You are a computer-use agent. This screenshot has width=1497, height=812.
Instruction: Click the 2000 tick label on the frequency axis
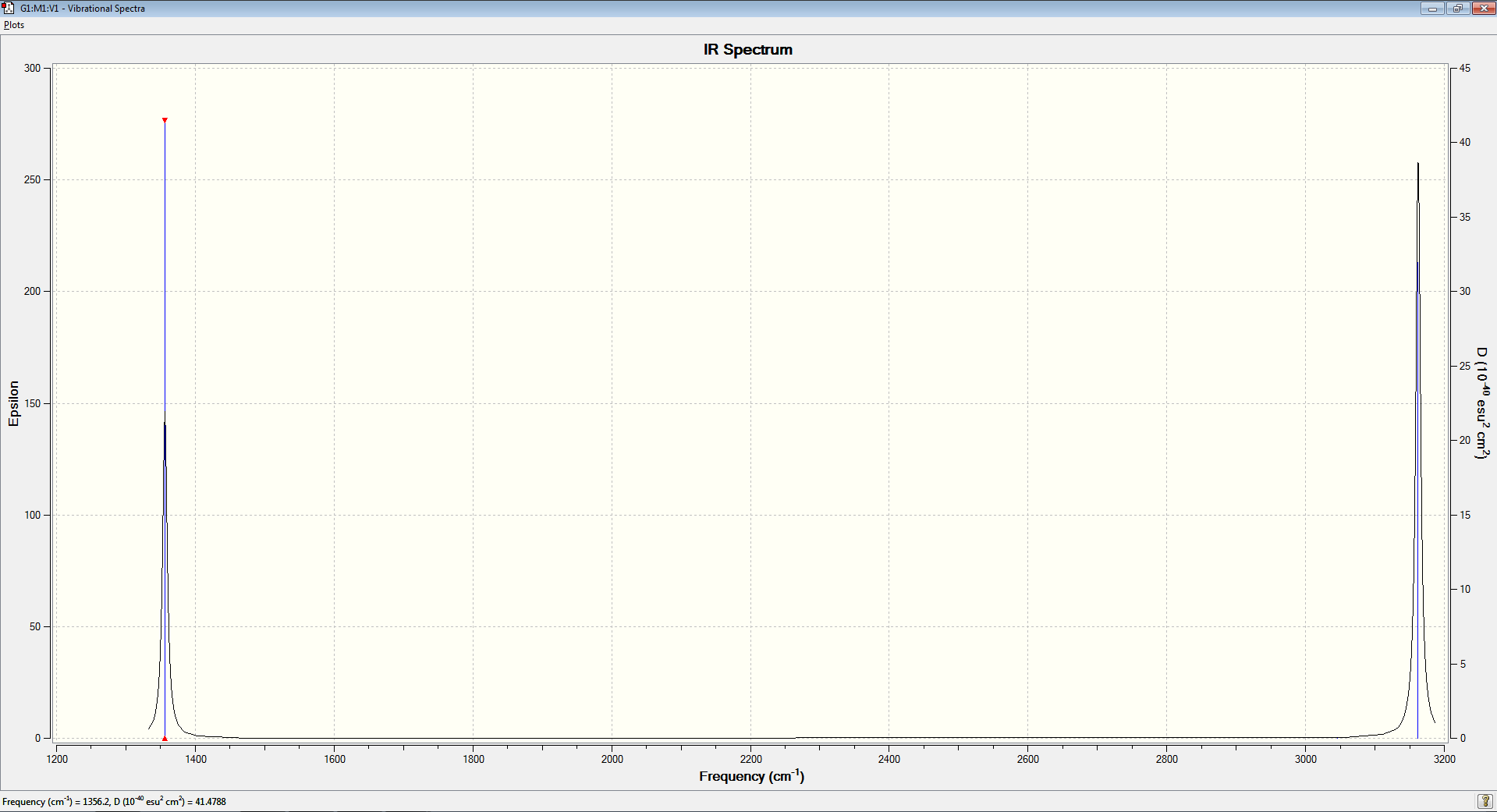612,759
